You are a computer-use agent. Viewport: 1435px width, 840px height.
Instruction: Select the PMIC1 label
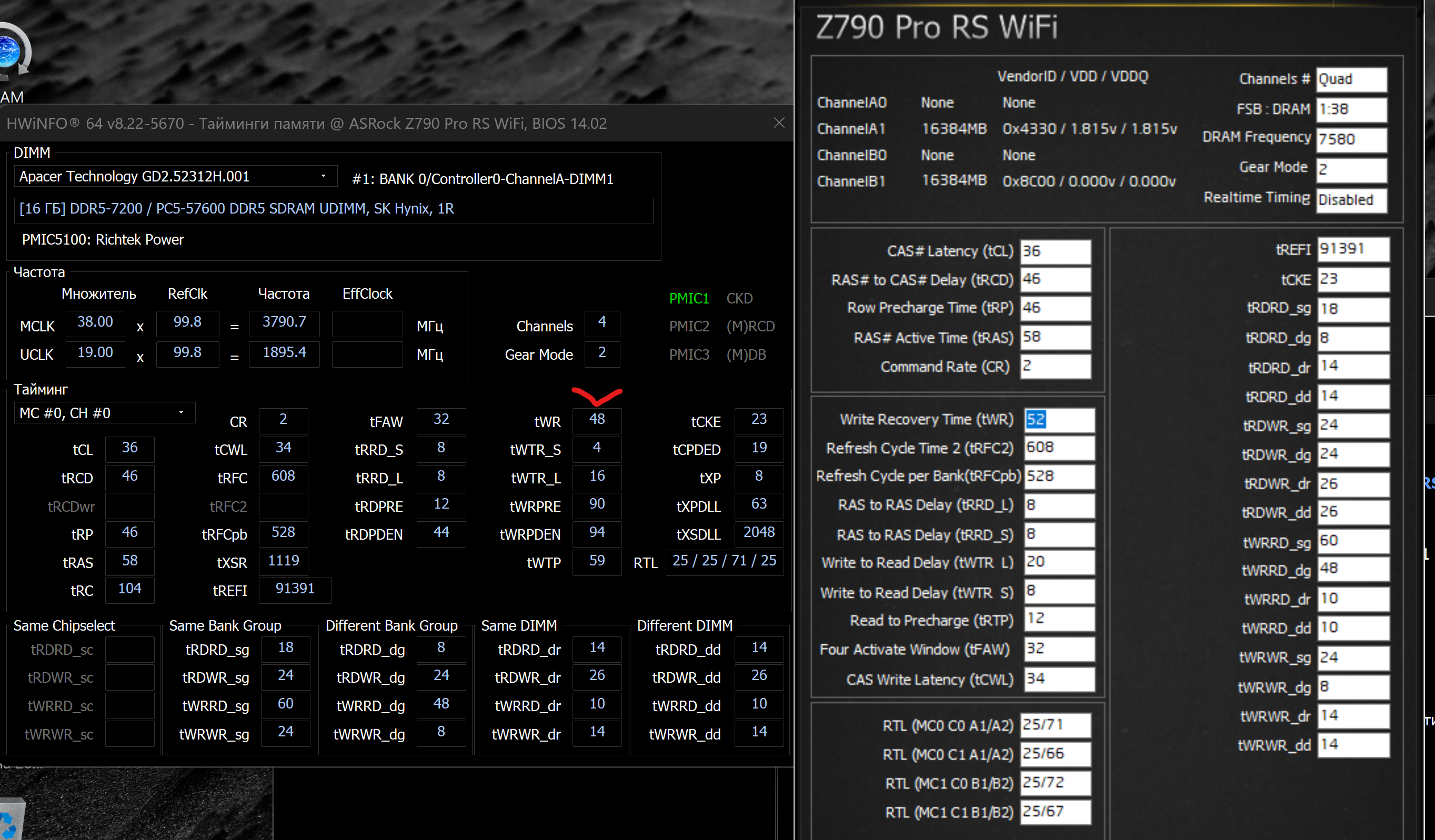(x=688, y=298)
